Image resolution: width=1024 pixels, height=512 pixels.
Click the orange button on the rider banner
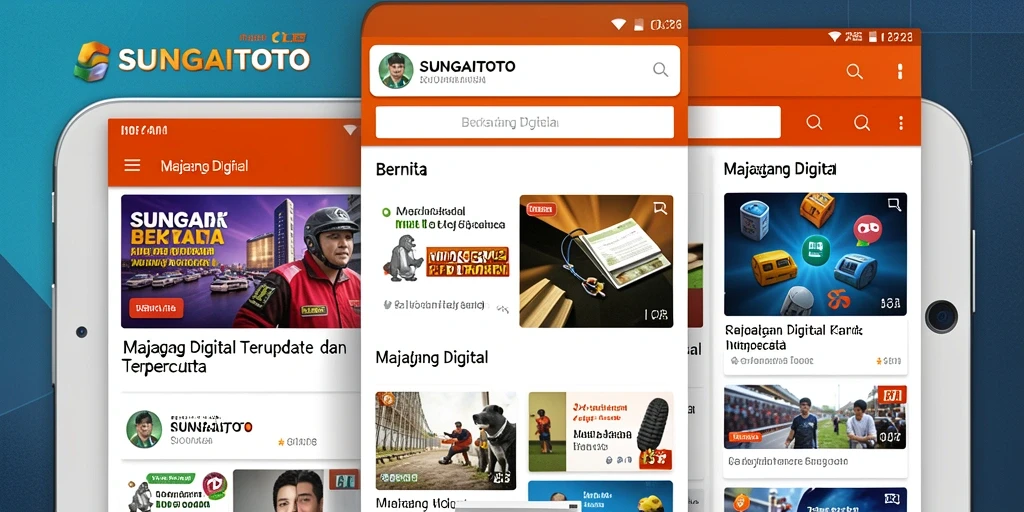(x=156, y=308)
